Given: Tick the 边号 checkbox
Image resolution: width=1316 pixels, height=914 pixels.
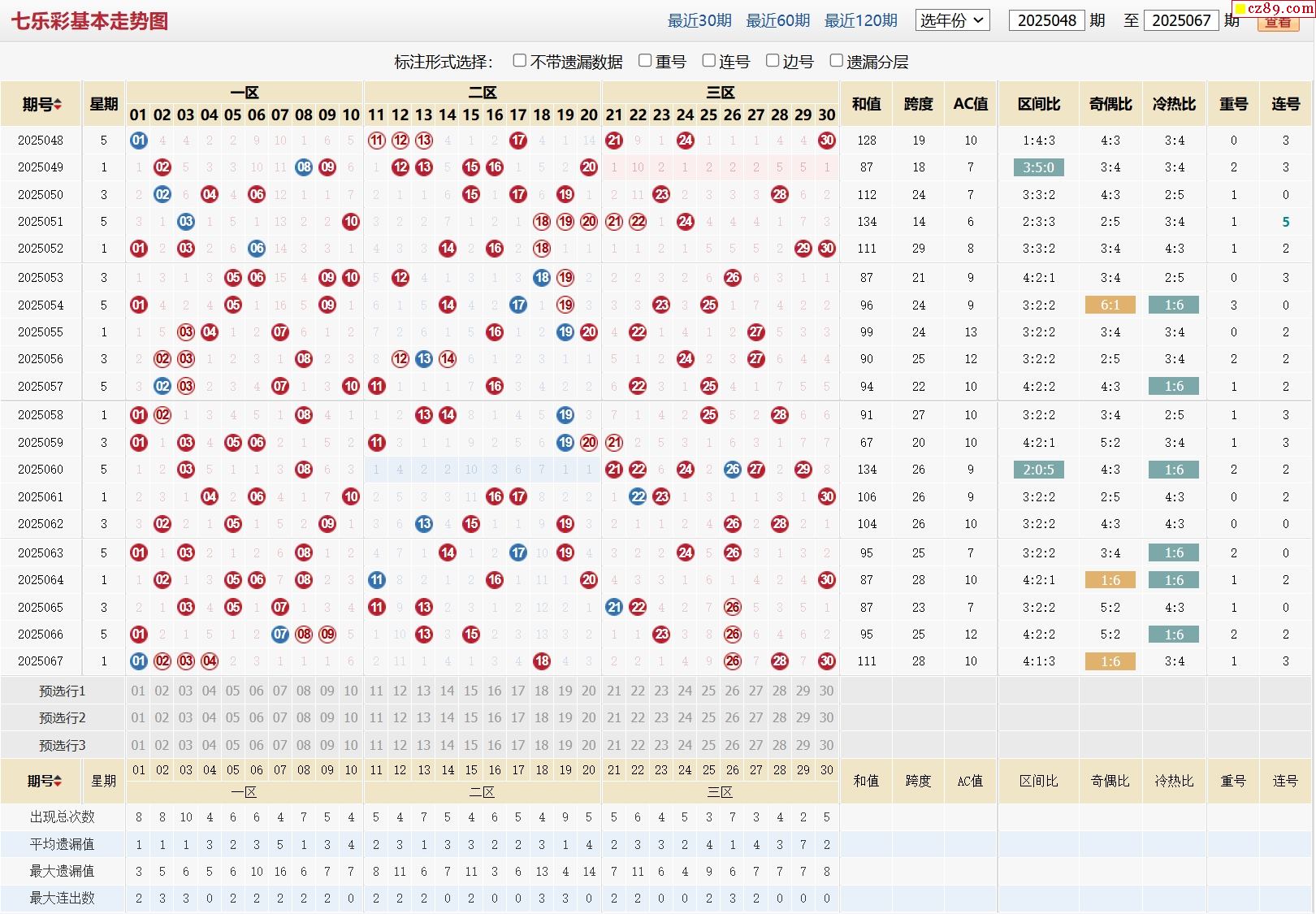Looking at the screenshot, I should 773,61.
